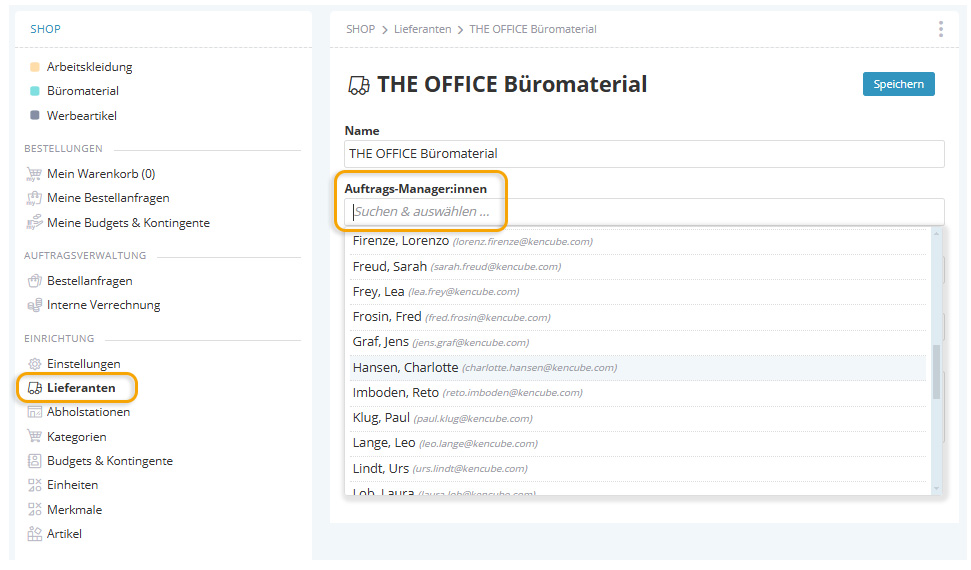Click the cart icon beside Kategorien

pyautogui.click(x=35, y=436)
